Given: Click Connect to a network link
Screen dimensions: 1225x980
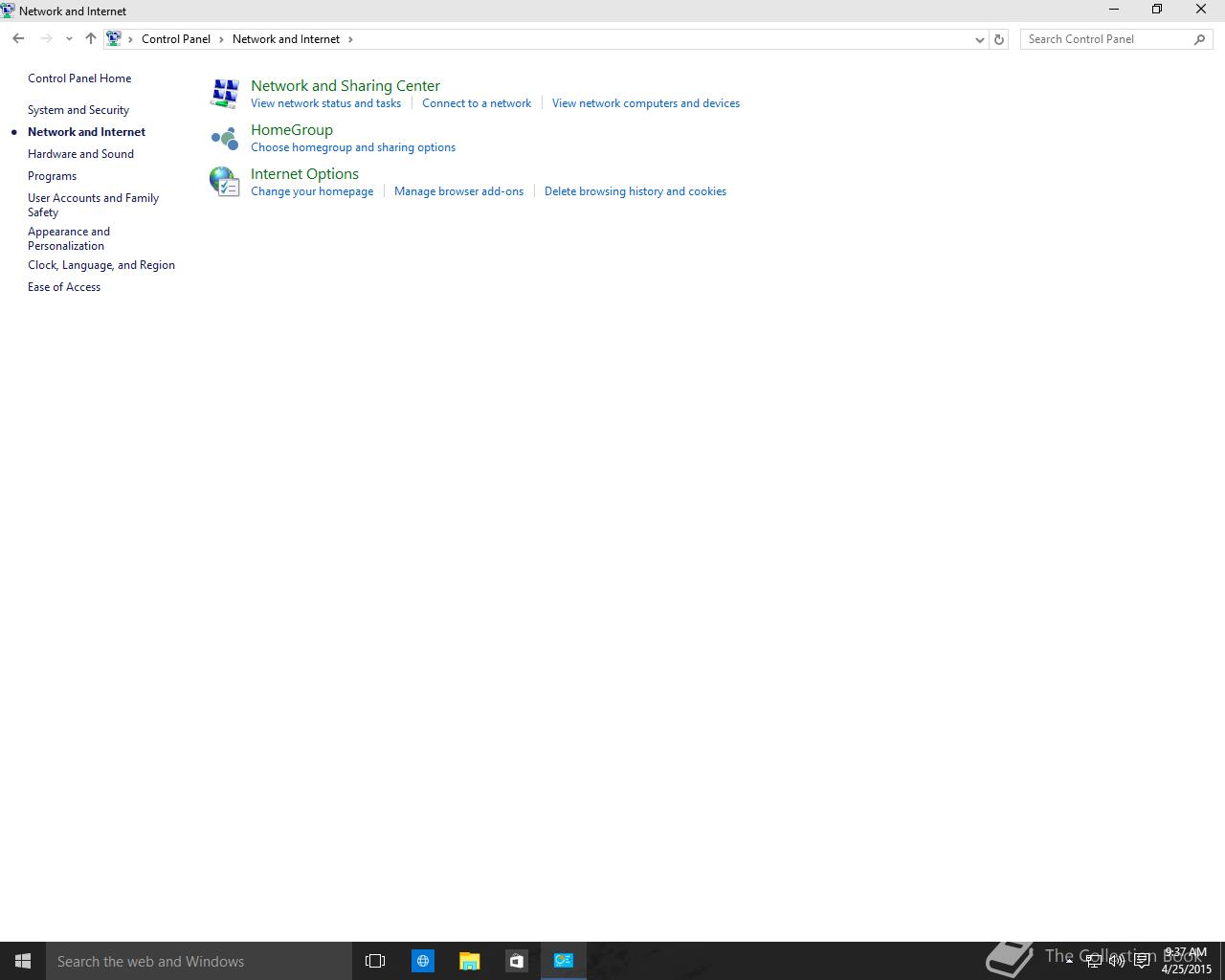Looking at the screenshot, I should point(477,103).
